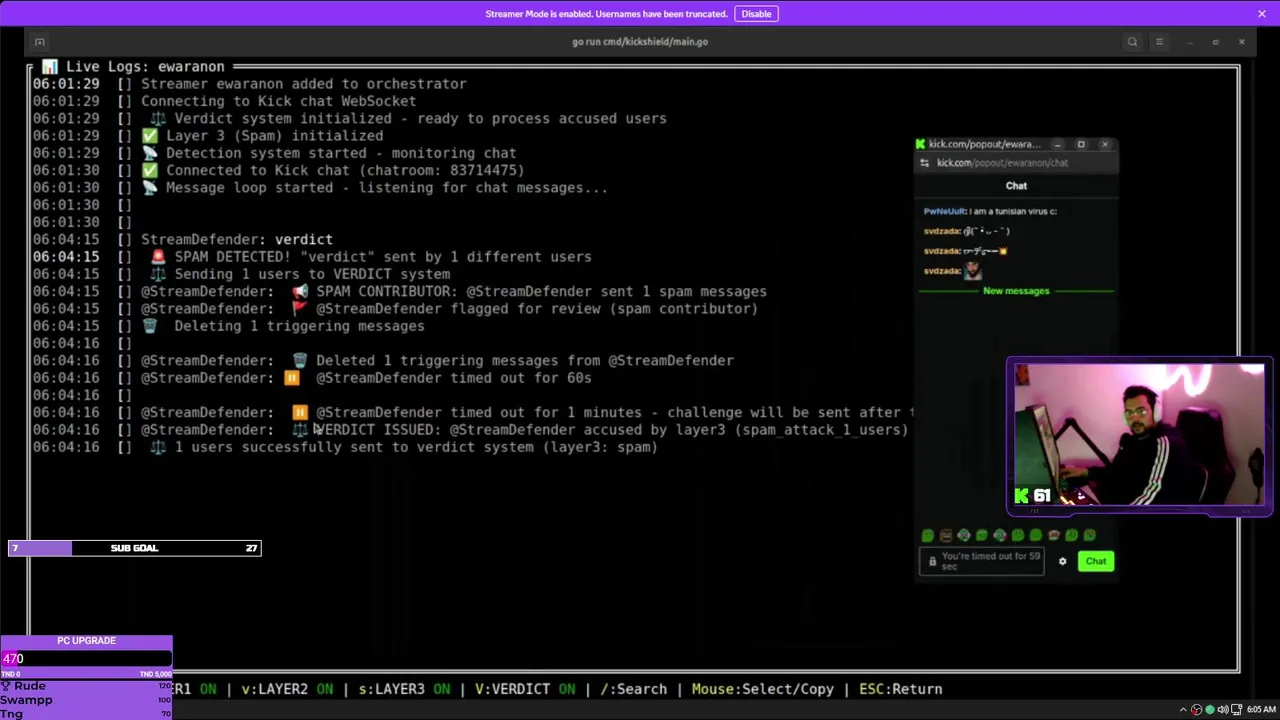1280x720 pixels.
Task: Dismiss the Streamer Mode banner with its X
Action: coord(1262,13)
